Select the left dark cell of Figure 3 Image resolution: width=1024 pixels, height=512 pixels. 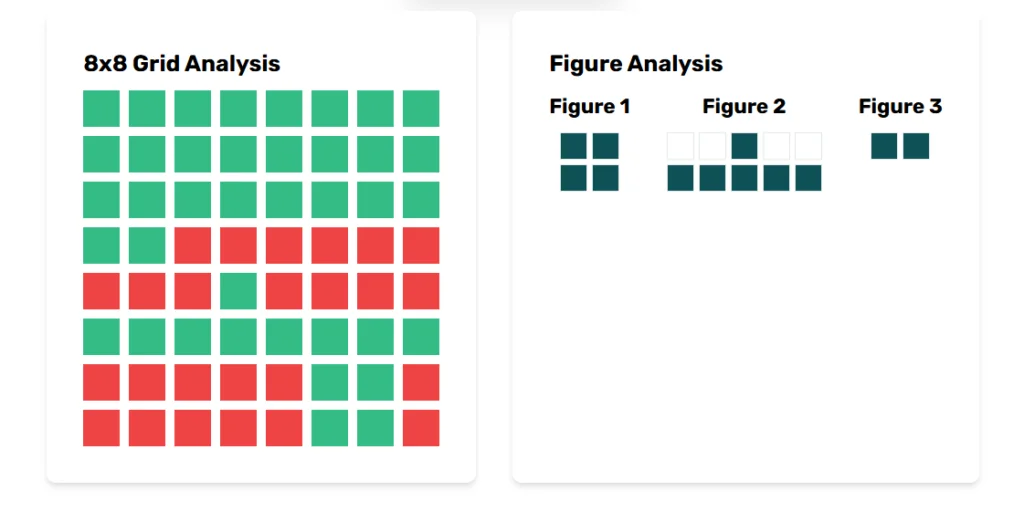tap(884, 146)
